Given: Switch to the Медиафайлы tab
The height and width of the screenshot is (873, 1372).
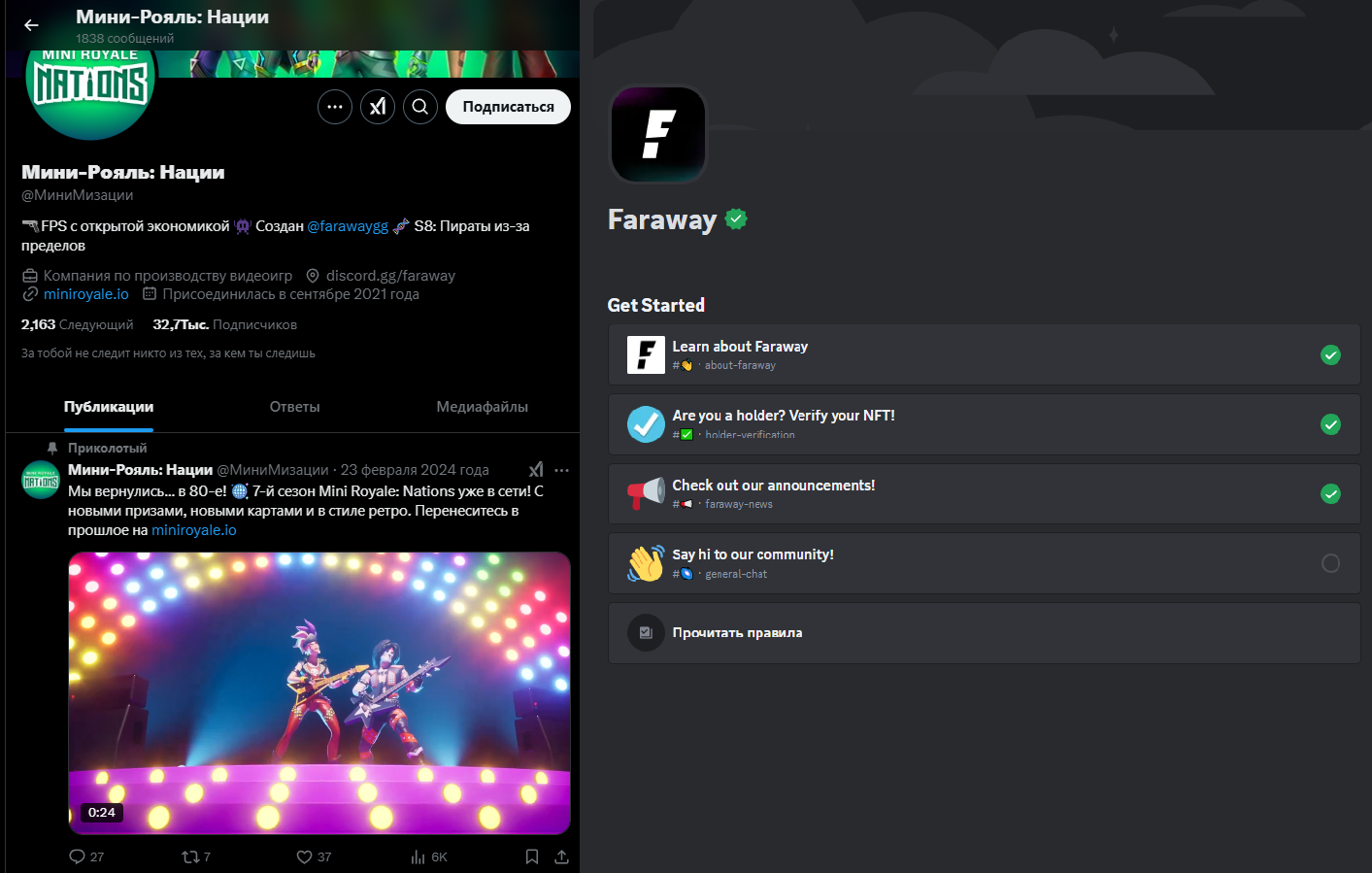Looking at the screenshot, I should (482, 407).
